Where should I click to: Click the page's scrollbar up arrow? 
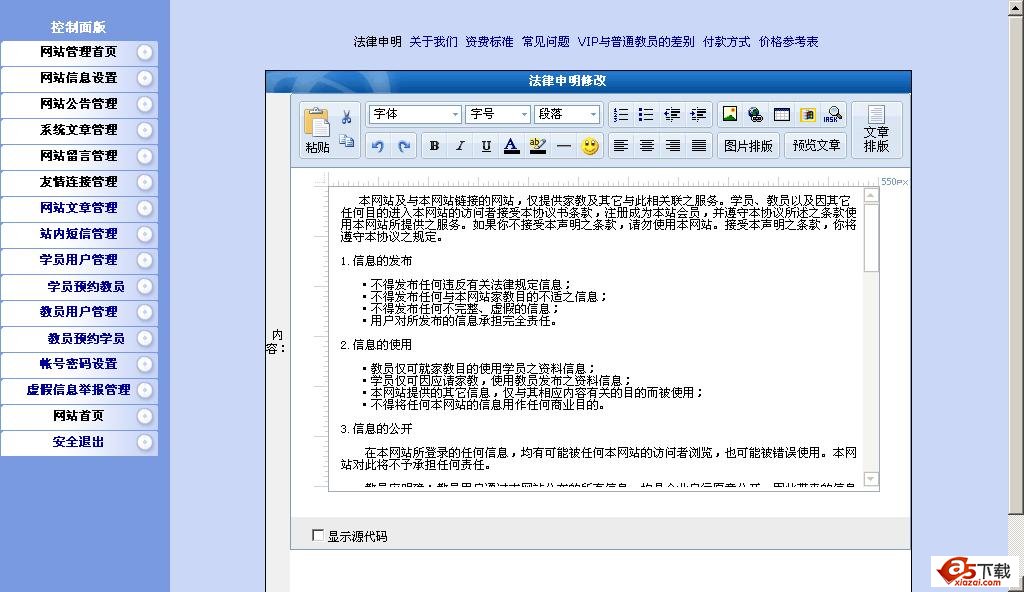pos(1016,7)
